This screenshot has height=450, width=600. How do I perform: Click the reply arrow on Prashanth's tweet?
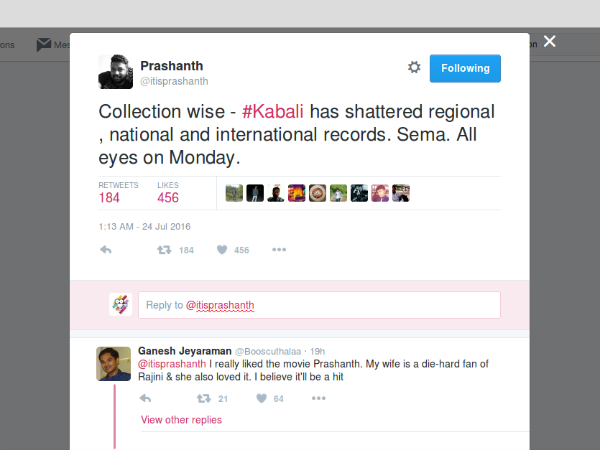click(106, 250)
